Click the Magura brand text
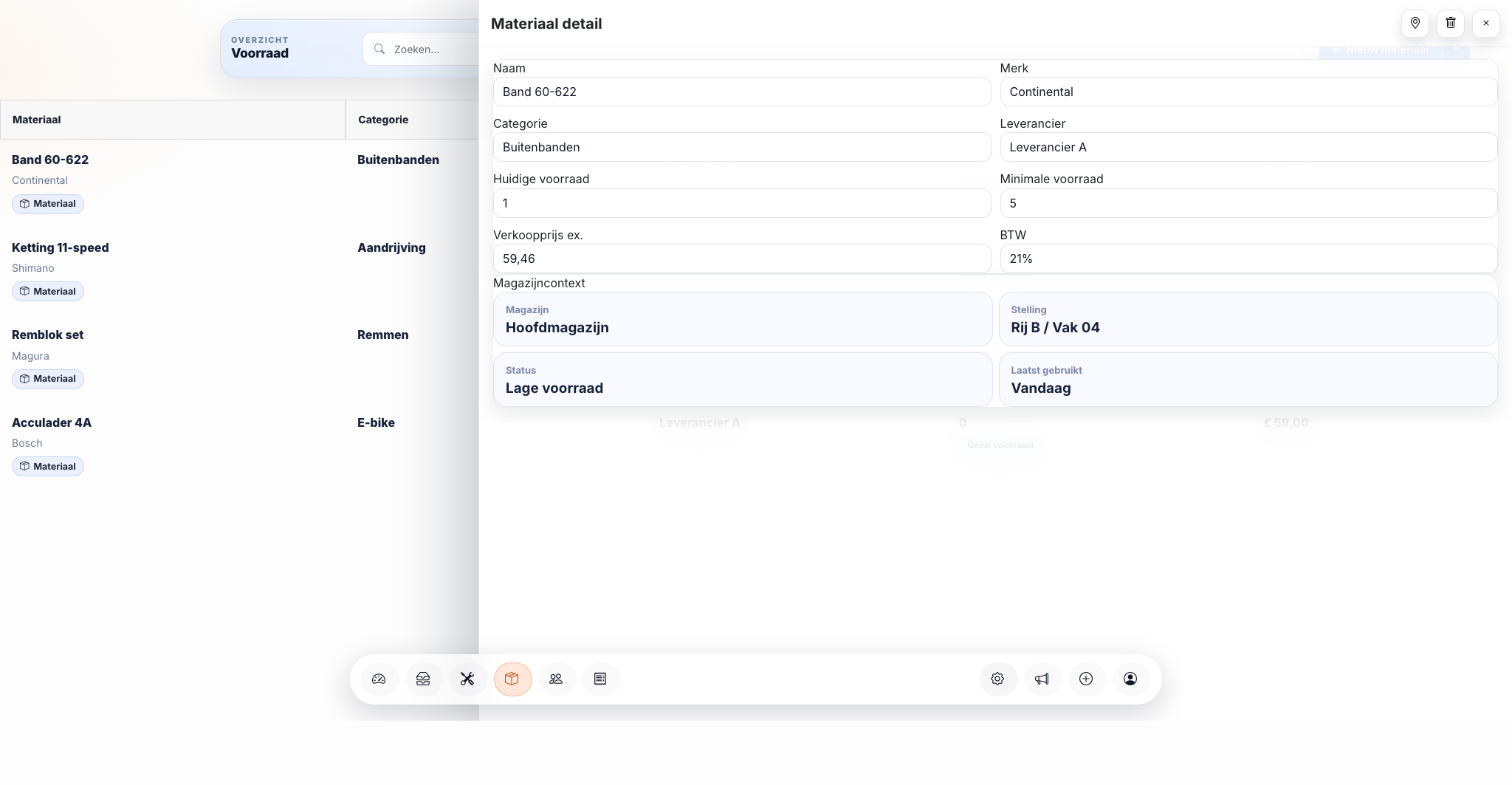The width and height of the screenshot is (1512, 785). (x=31, y=356)
